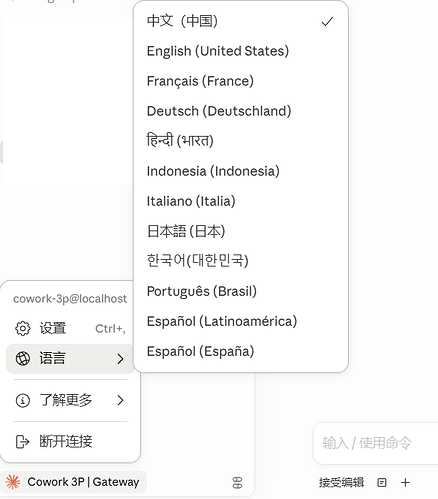Click checkmark next to 中文 (中国)

tap(327, 22)
